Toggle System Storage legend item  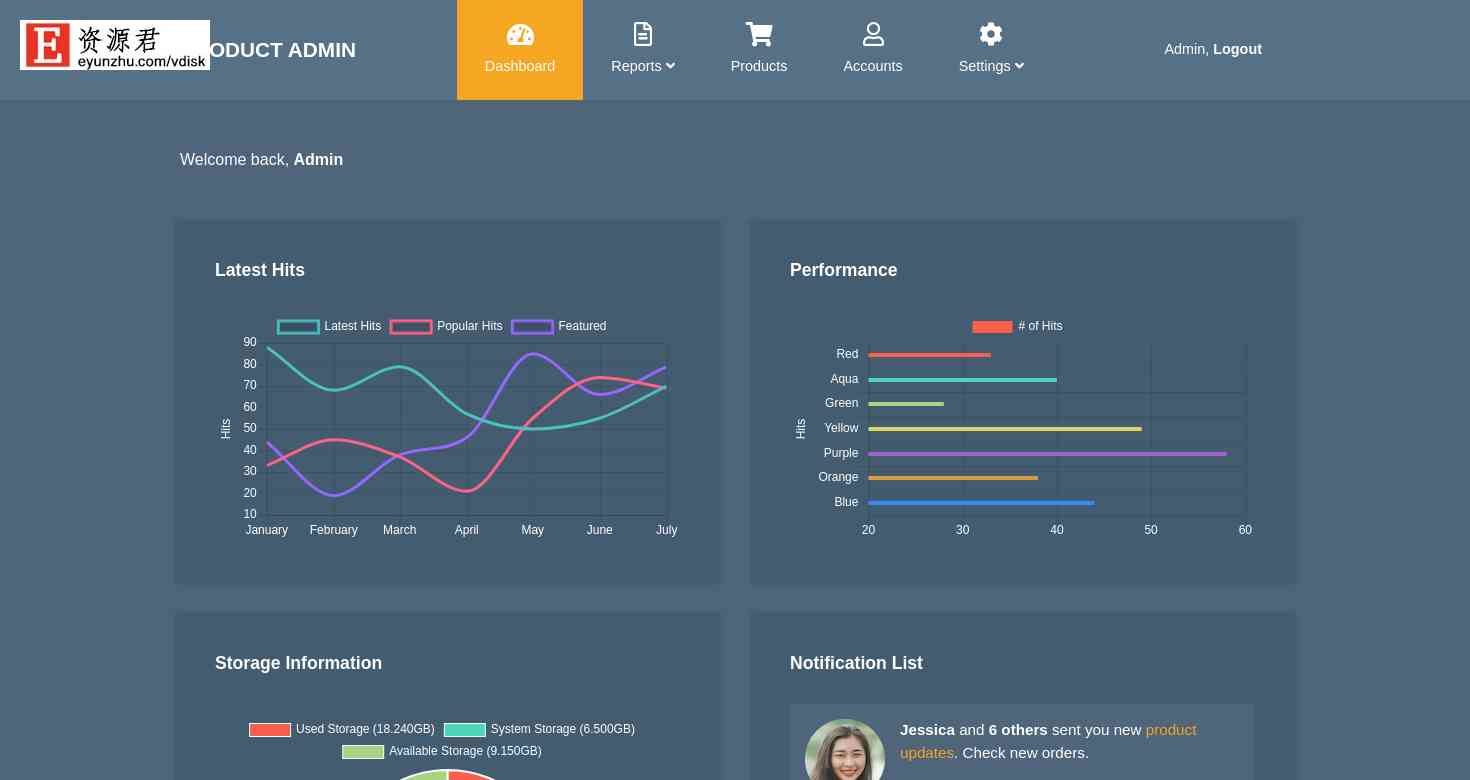coord(539,730)
